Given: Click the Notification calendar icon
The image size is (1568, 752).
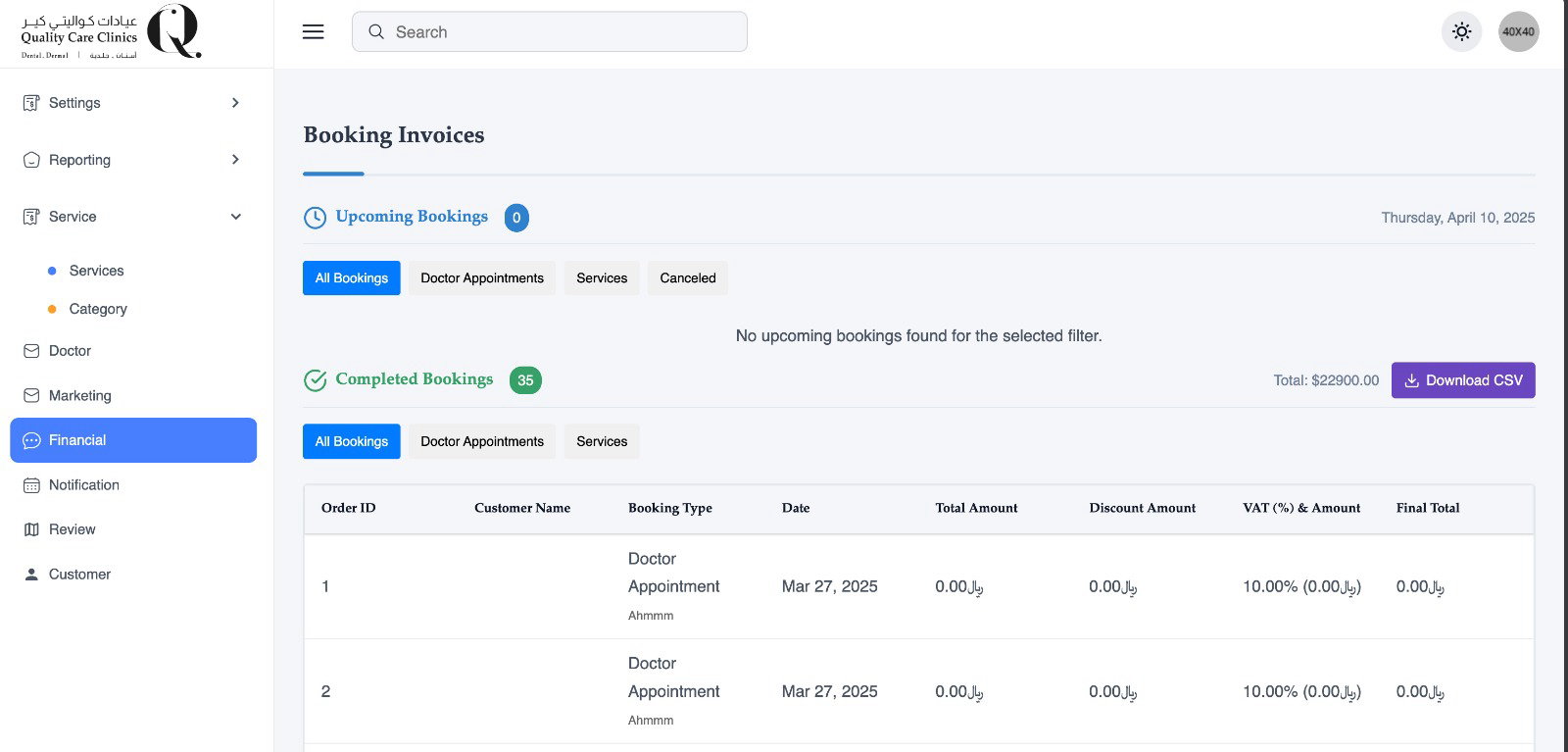Looking at the screenshot, I should (x=31, y=485).
